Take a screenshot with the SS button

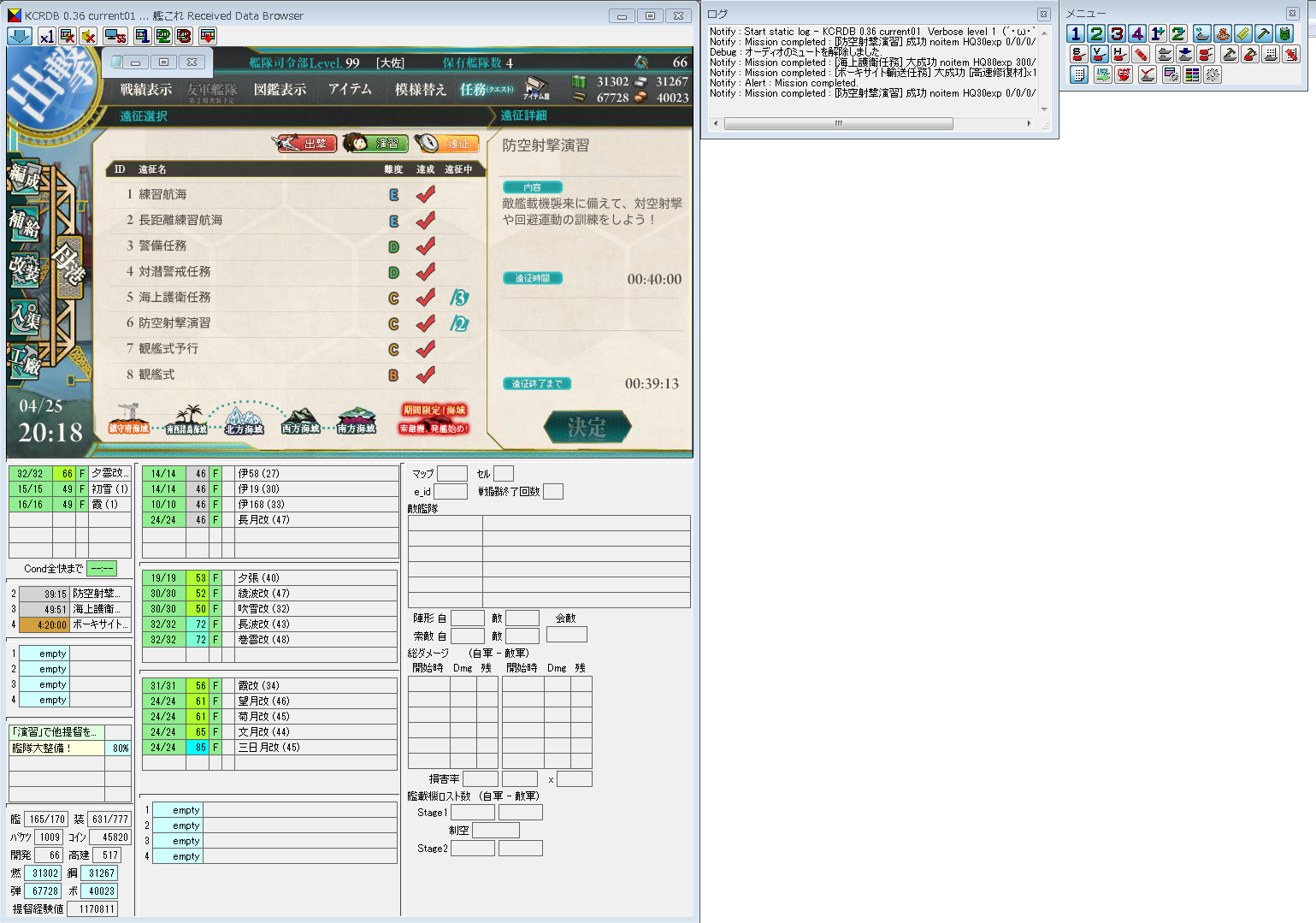tap(115, 36)
